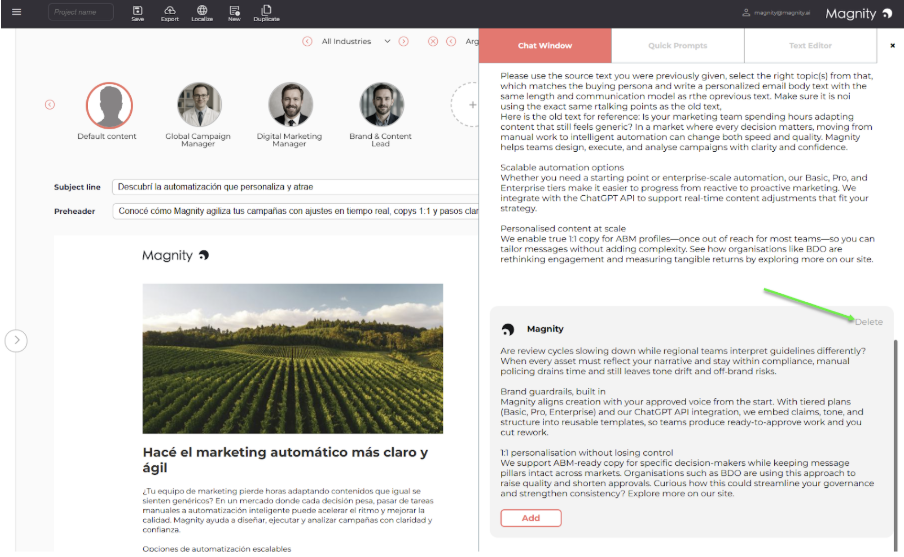Select the Chat Window tab
Image resolution: width=904 pixels, height=557 pixels.
point(545,46)
